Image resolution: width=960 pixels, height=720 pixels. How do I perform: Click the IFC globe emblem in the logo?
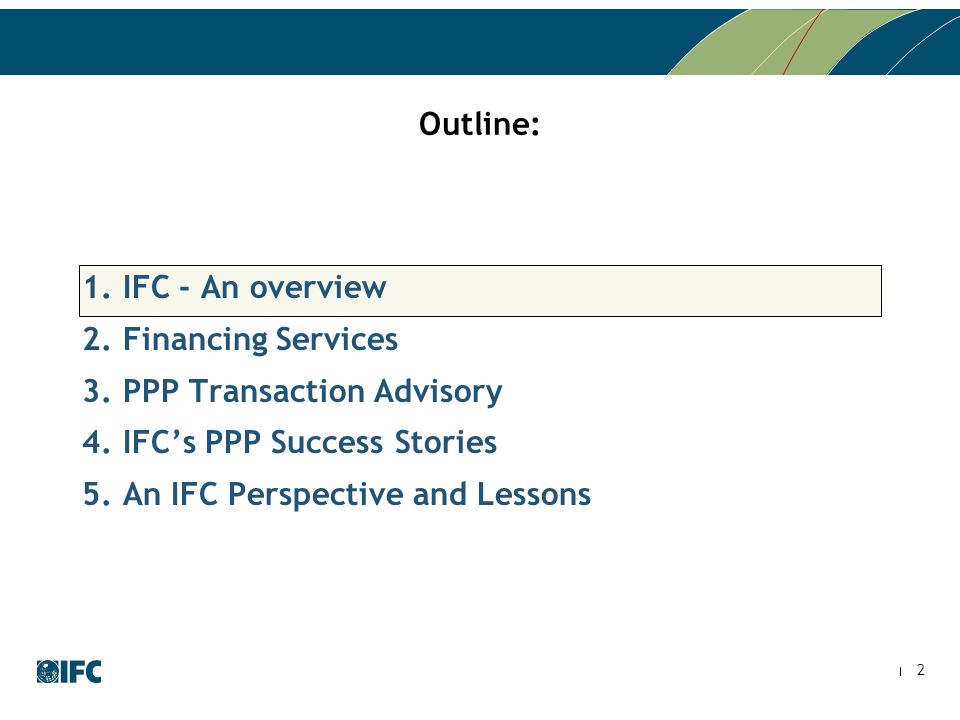pyautogui.click(x=48, y=672)
